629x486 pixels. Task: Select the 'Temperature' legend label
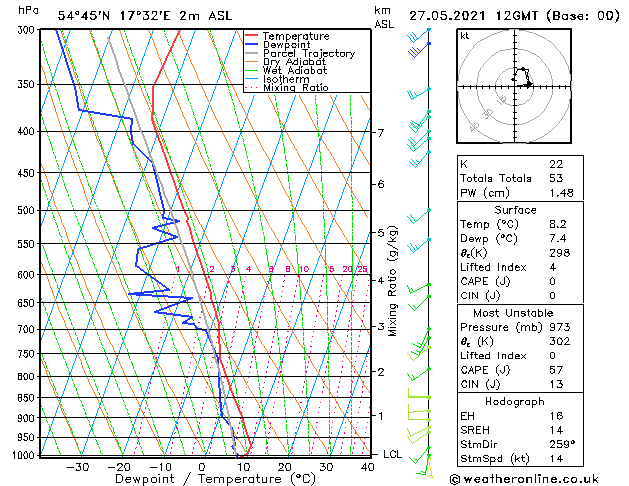[296, 36]
